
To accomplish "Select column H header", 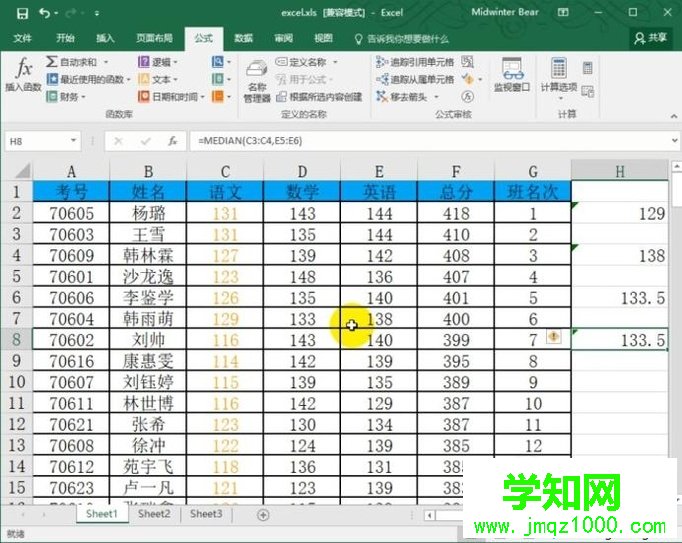I will click(620, 171).
